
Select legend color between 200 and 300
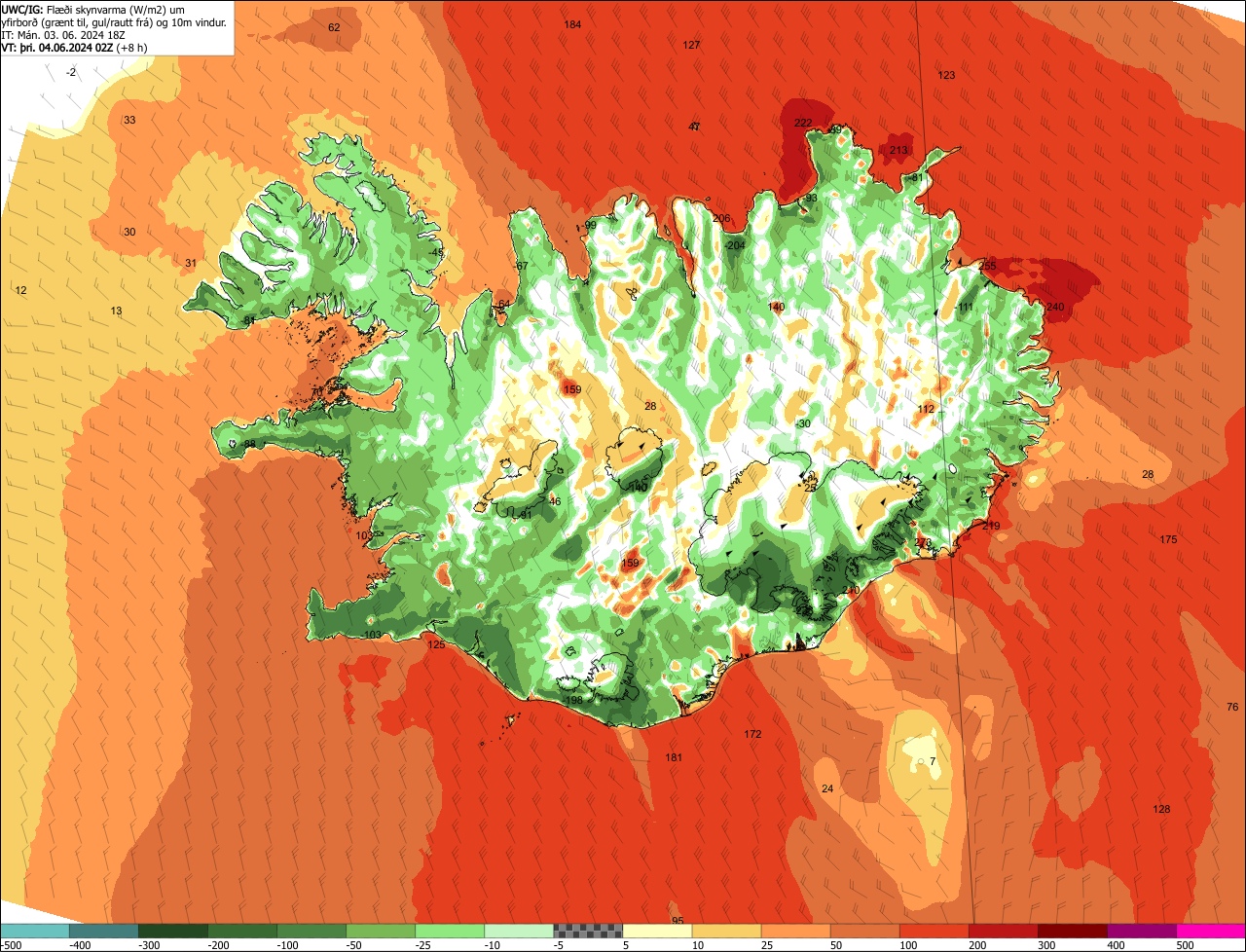(x=1003, y=931)
